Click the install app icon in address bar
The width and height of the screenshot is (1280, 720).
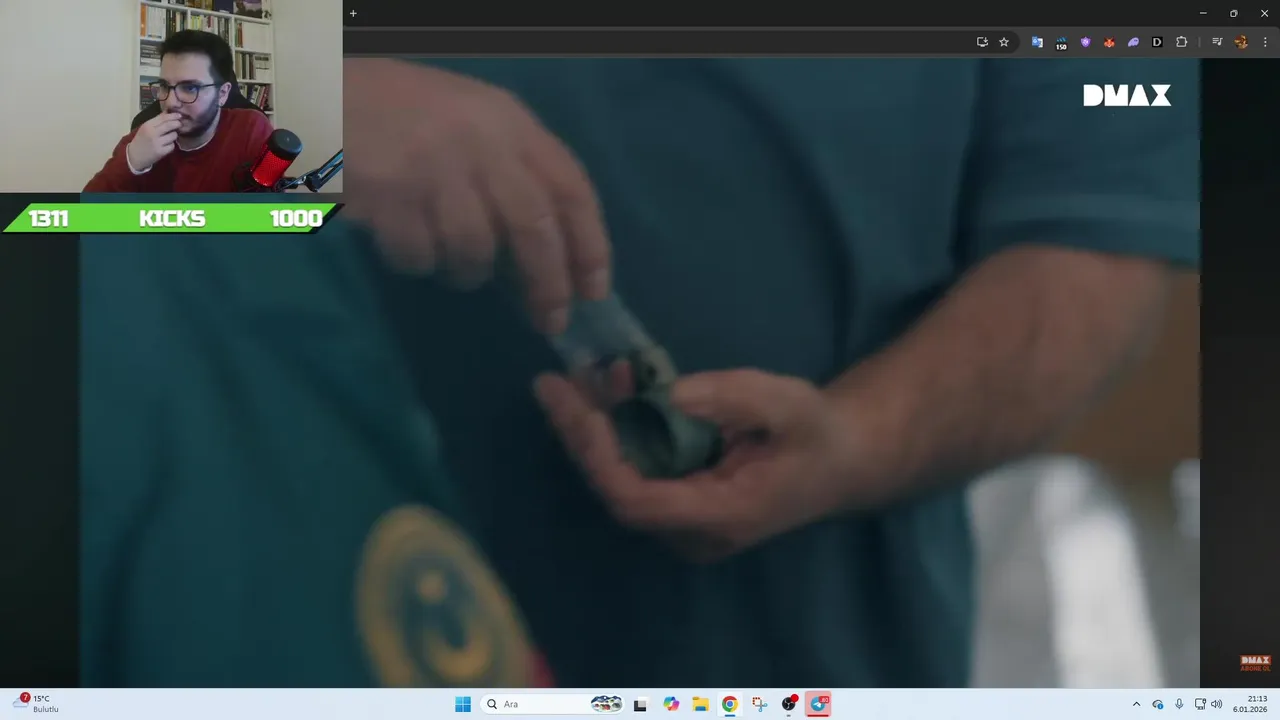(982, 42)
